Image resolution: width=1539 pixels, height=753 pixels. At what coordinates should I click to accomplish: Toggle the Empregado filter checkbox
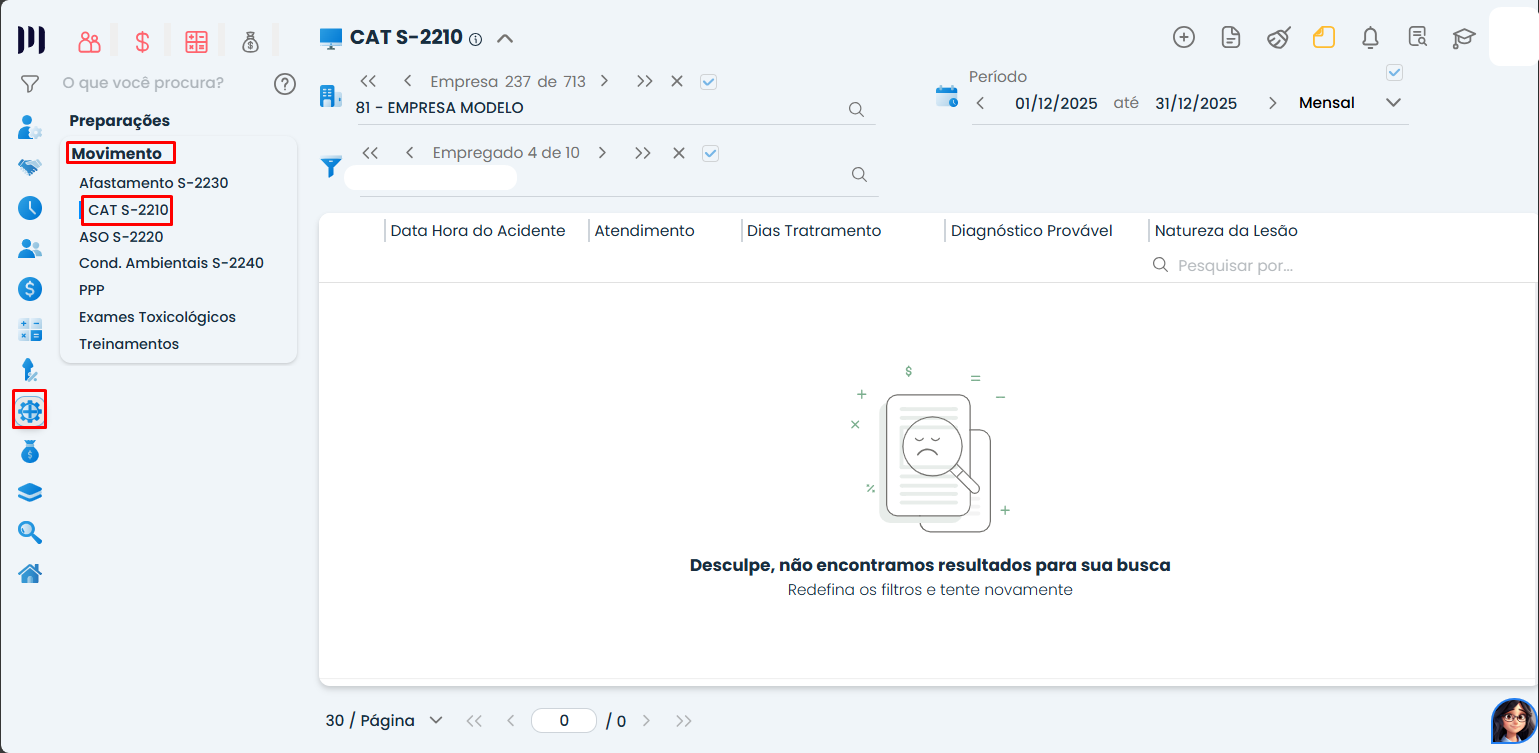pyautogui.click(x=711, y=153)
